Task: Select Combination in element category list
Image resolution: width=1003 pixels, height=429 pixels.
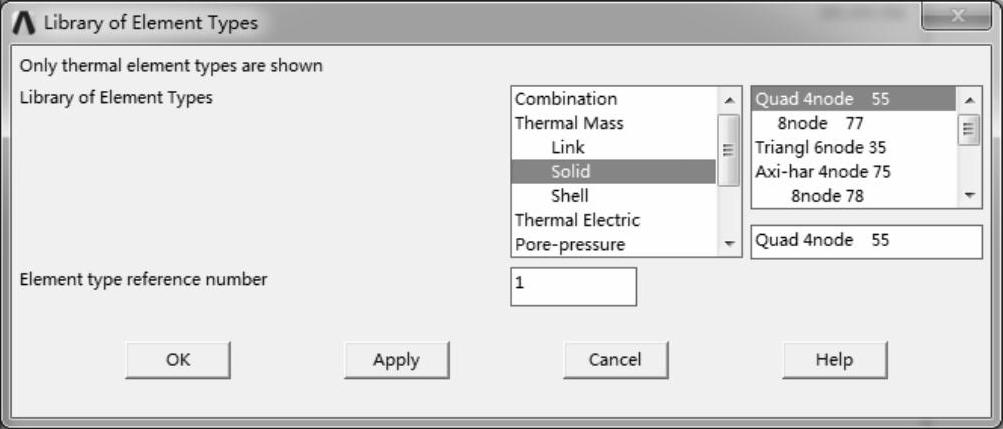Action: click(x=565, y=99)
